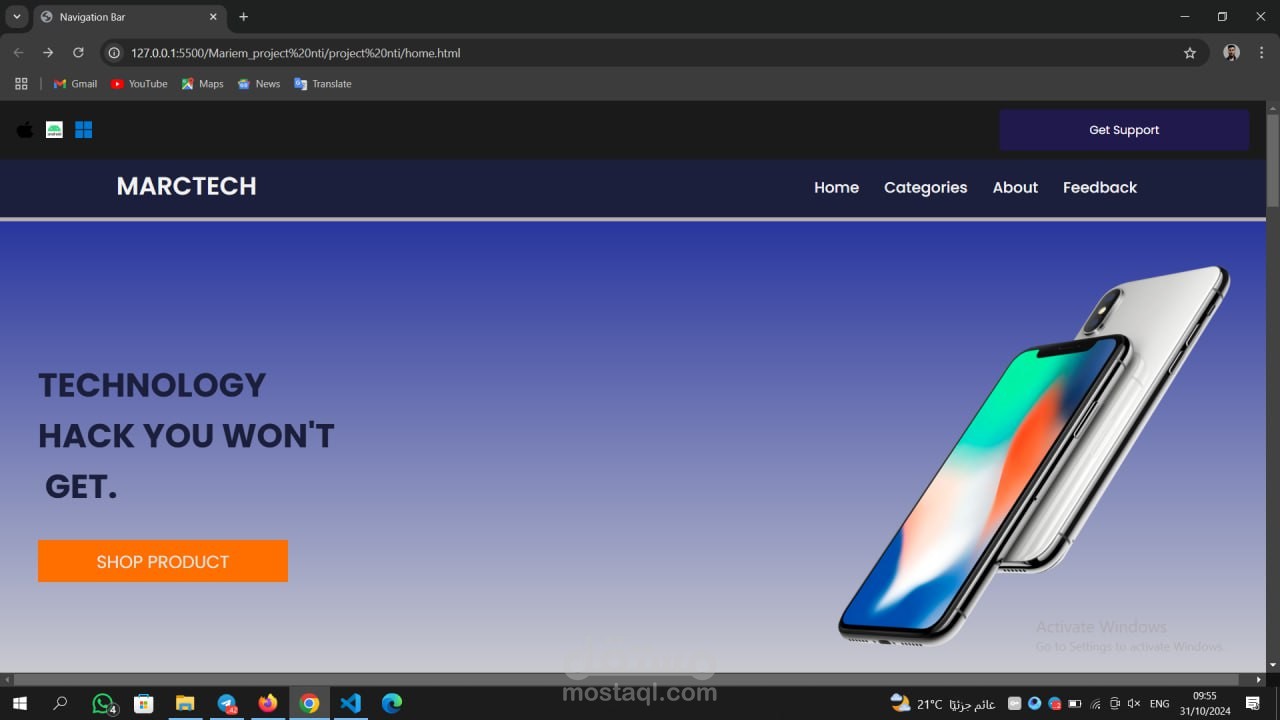View site information icon in address bar
This screenshot has height=720, width=1280.
pos(114,53)
